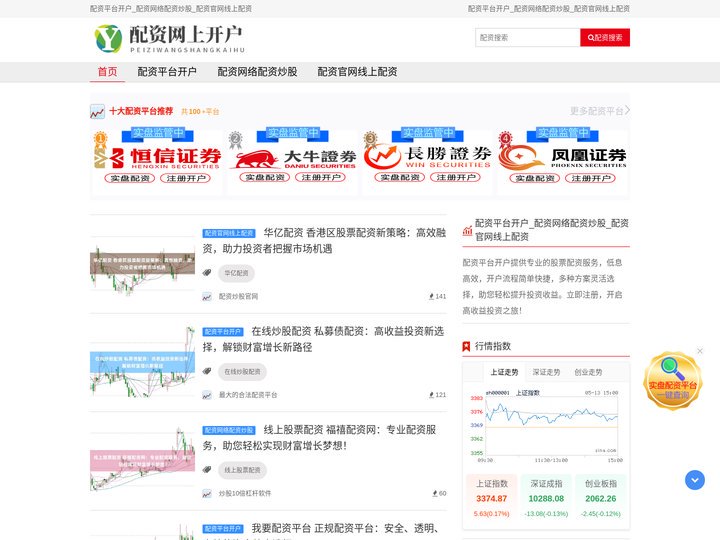The width and height of the screenshot is (720, 540).
Task: Click 实盘配资 under 凤凰证券
Action: click(534, 178)
